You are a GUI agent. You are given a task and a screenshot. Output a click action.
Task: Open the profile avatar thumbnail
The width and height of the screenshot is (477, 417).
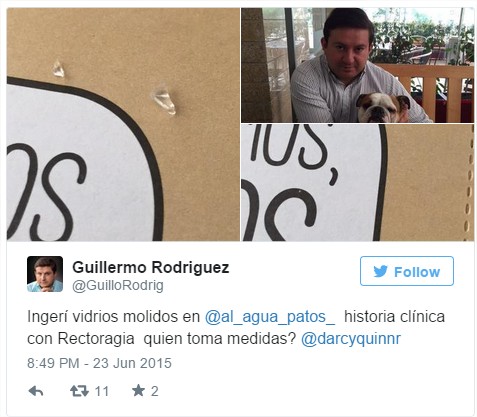(x=45, y=274)
